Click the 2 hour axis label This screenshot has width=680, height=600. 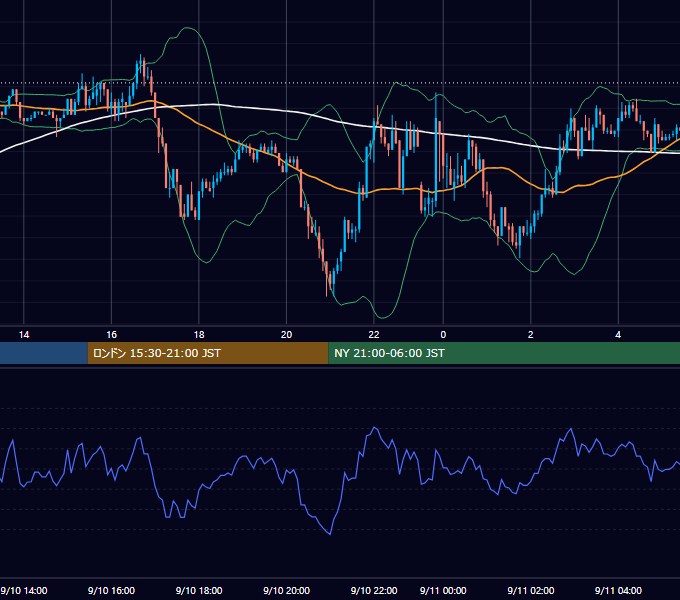coord(530,335)
